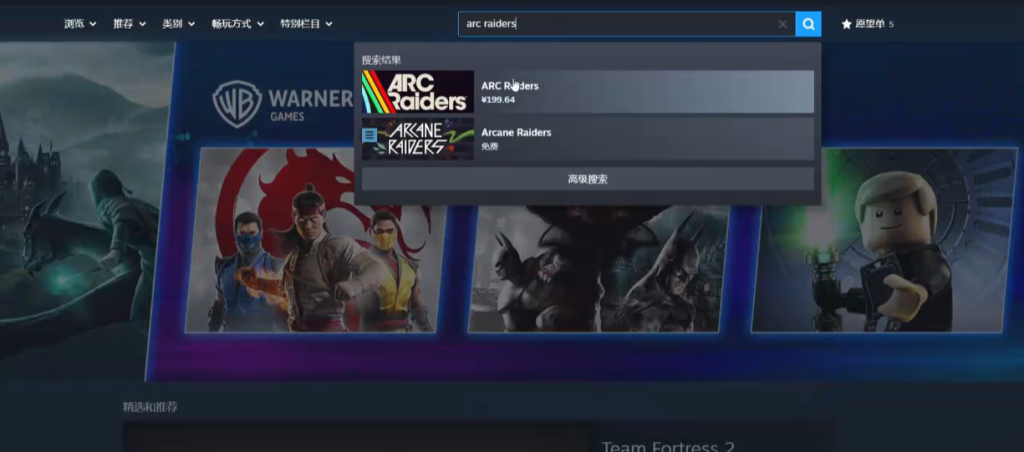Open the wishlist (愿望单) star link

click(x=867, y=24)
